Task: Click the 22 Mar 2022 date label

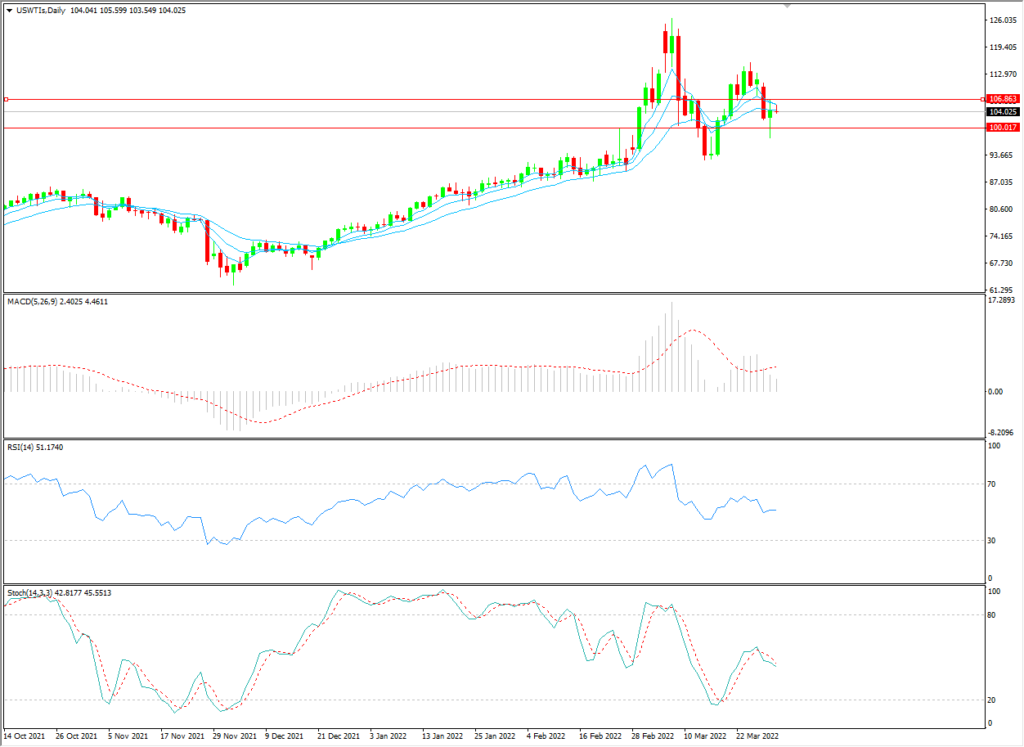Action: pyautogui.click(x=757, y=734)
